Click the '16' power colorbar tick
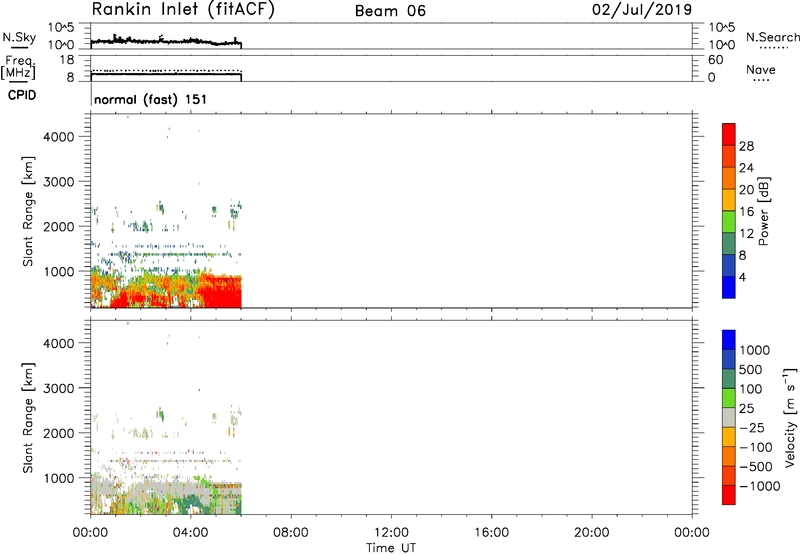The width and height of the screenshot is (800, 554). click(746, 212)
